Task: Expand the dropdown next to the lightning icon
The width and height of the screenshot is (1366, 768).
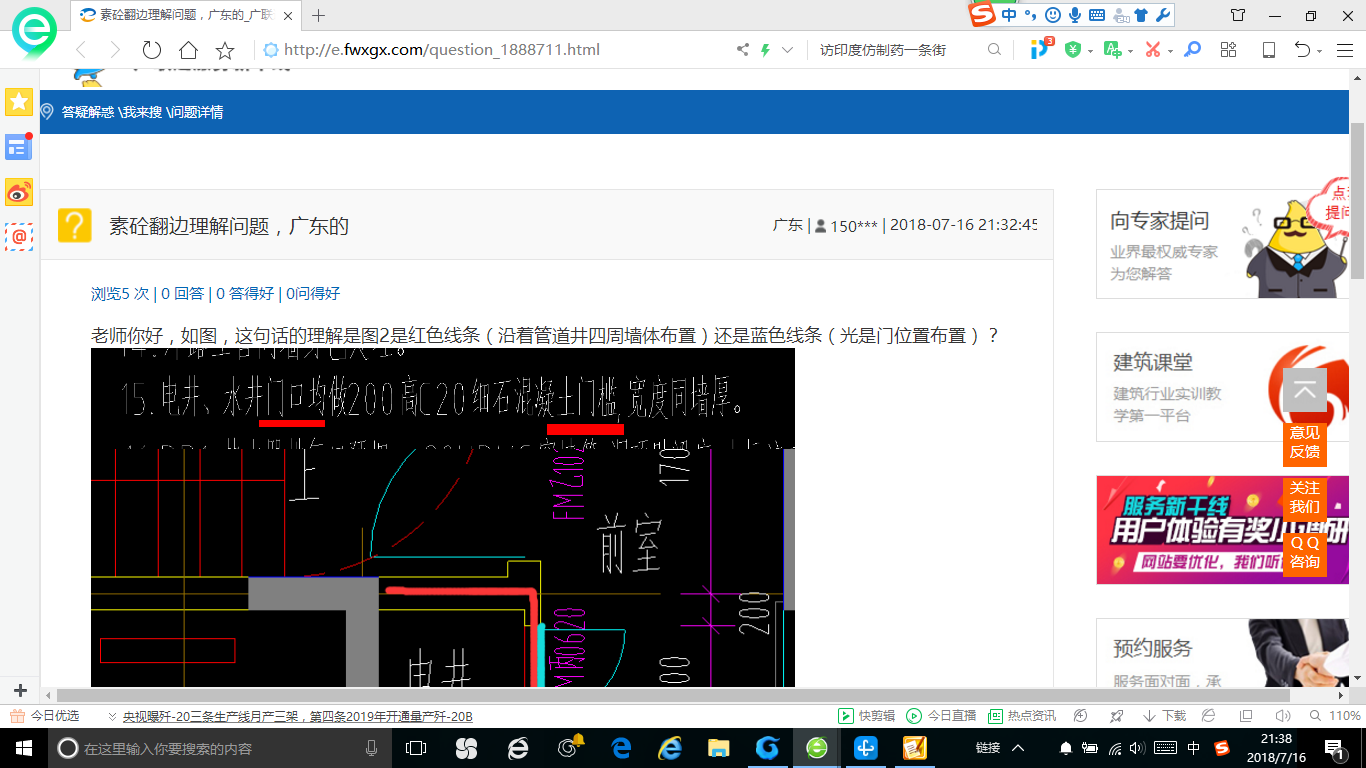Action: [787, 50]
